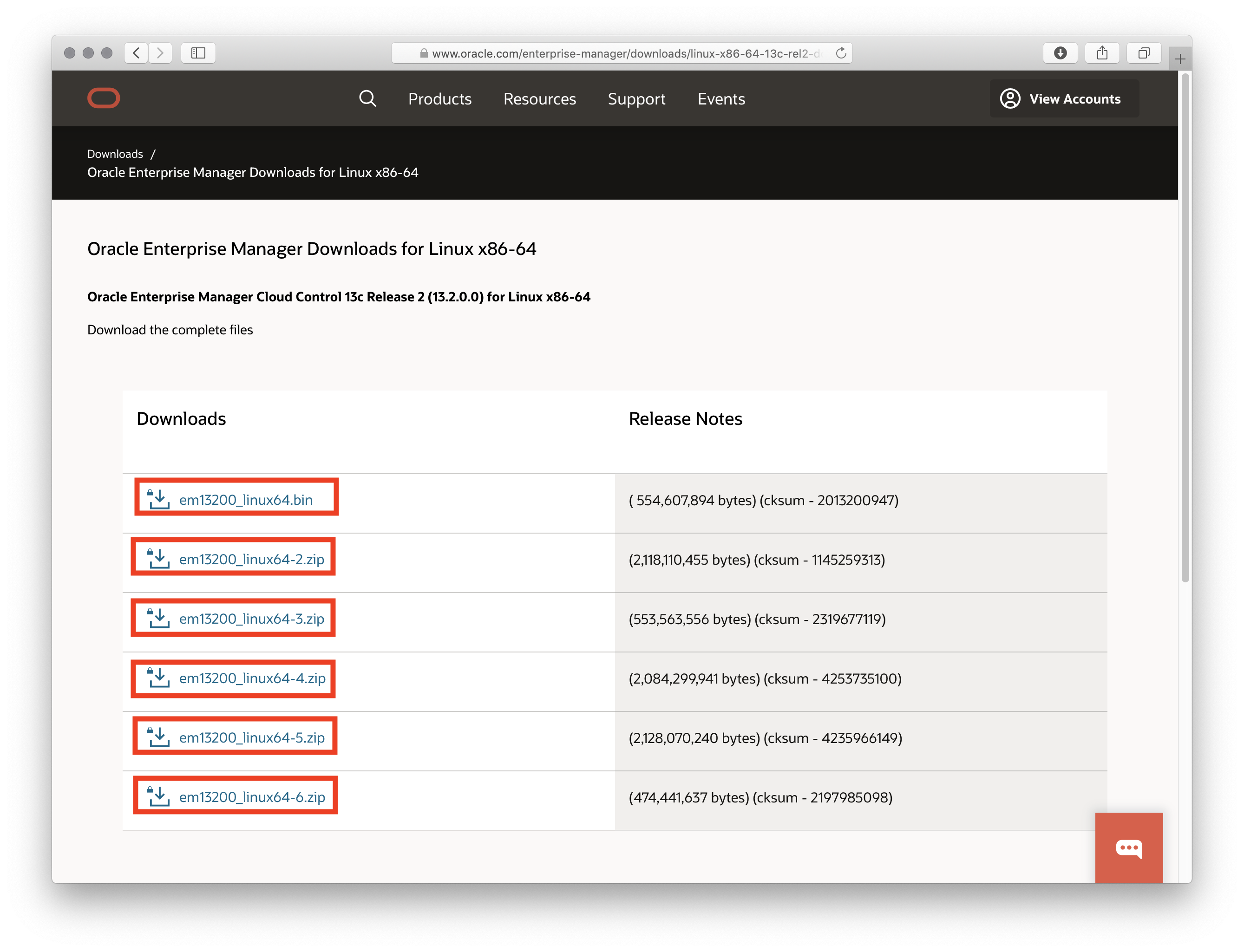This screenshot has height=952, width=1244.
Task: Select the text '(553,563,556 bytes) (cksum - 2319677119)'
Action: (757, 619)
